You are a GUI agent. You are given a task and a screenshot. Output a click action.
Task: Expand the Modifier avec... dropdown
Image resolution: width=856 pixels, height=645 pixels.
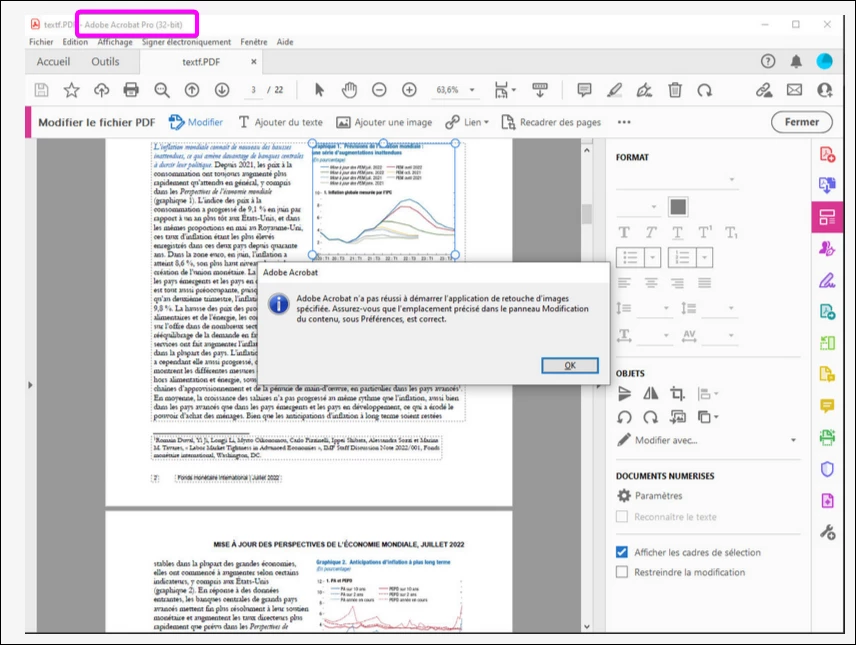point(793,440)
